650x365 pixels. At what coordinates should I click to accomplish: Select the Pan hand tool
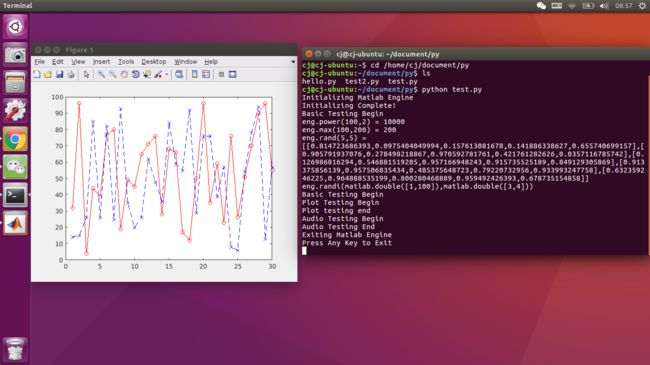(x=124, y=75)
